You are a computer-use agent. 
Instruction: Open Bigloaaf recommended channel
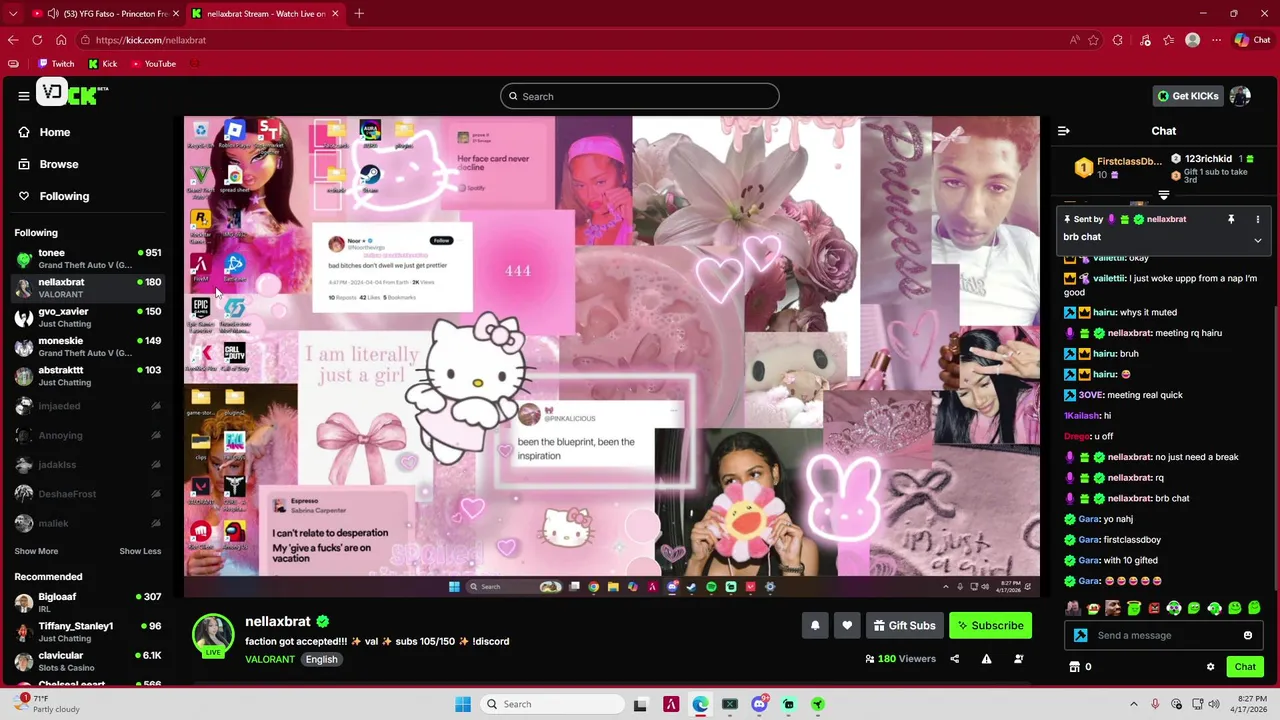point(88,602)
